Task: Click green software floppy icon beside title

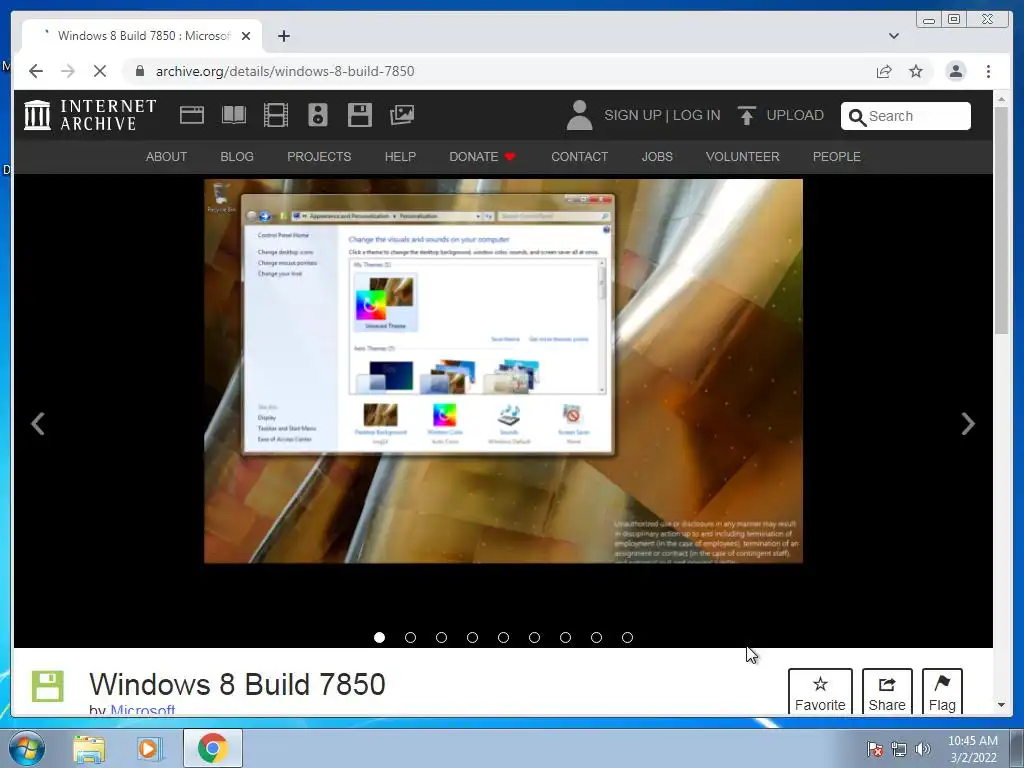Action: [x=48, y=686]
